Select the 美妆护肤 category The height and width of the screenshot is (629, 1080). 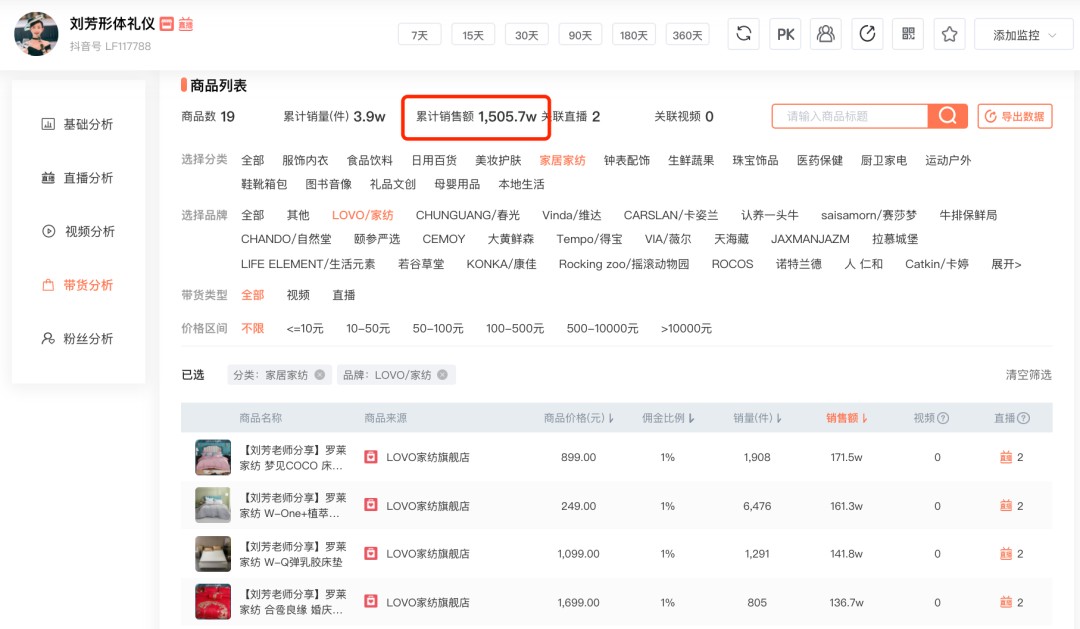498,161
